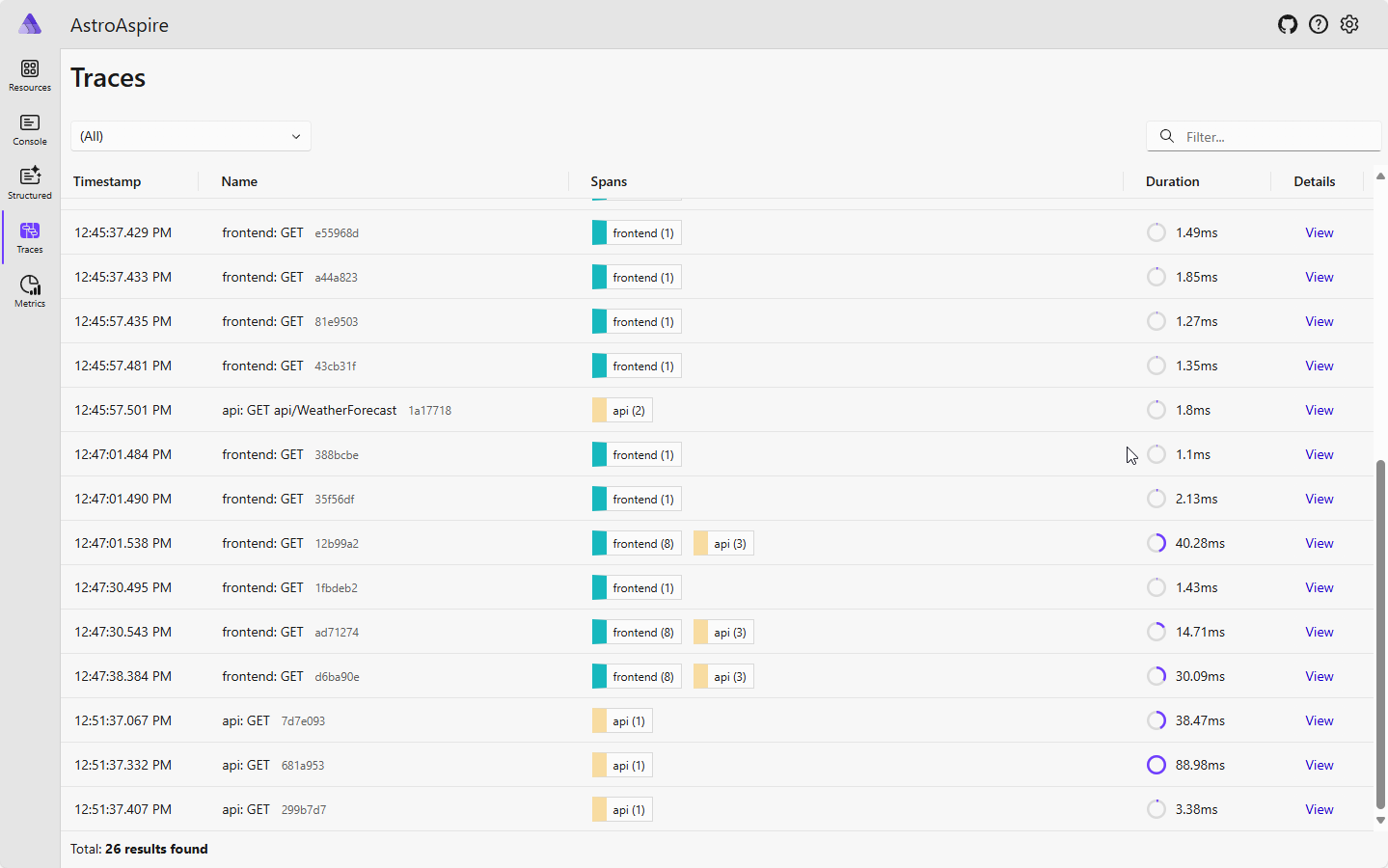
Task: Open the Metrics sidebar icon
Action: (30, 285)
